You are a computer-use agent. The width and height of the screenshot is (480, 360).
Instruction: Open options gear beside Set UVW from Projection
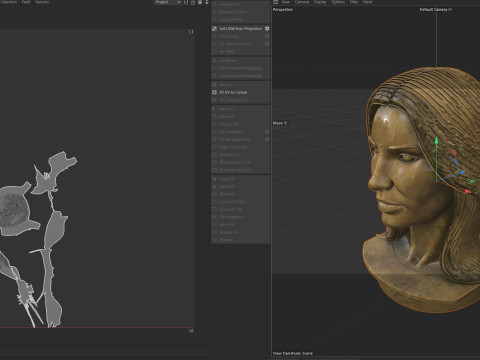click(x=267, y=29)
